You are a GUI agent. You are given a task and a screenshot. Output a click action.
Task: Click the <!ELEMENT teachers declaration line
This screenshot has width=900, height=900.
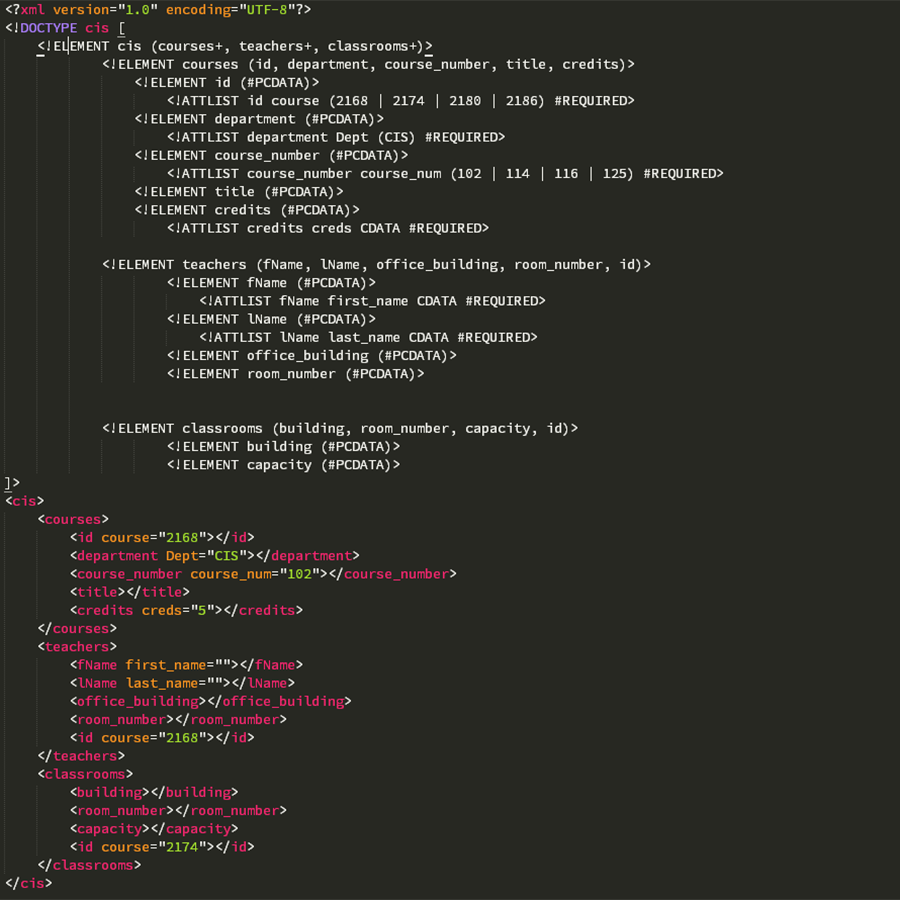click(376, 265)
